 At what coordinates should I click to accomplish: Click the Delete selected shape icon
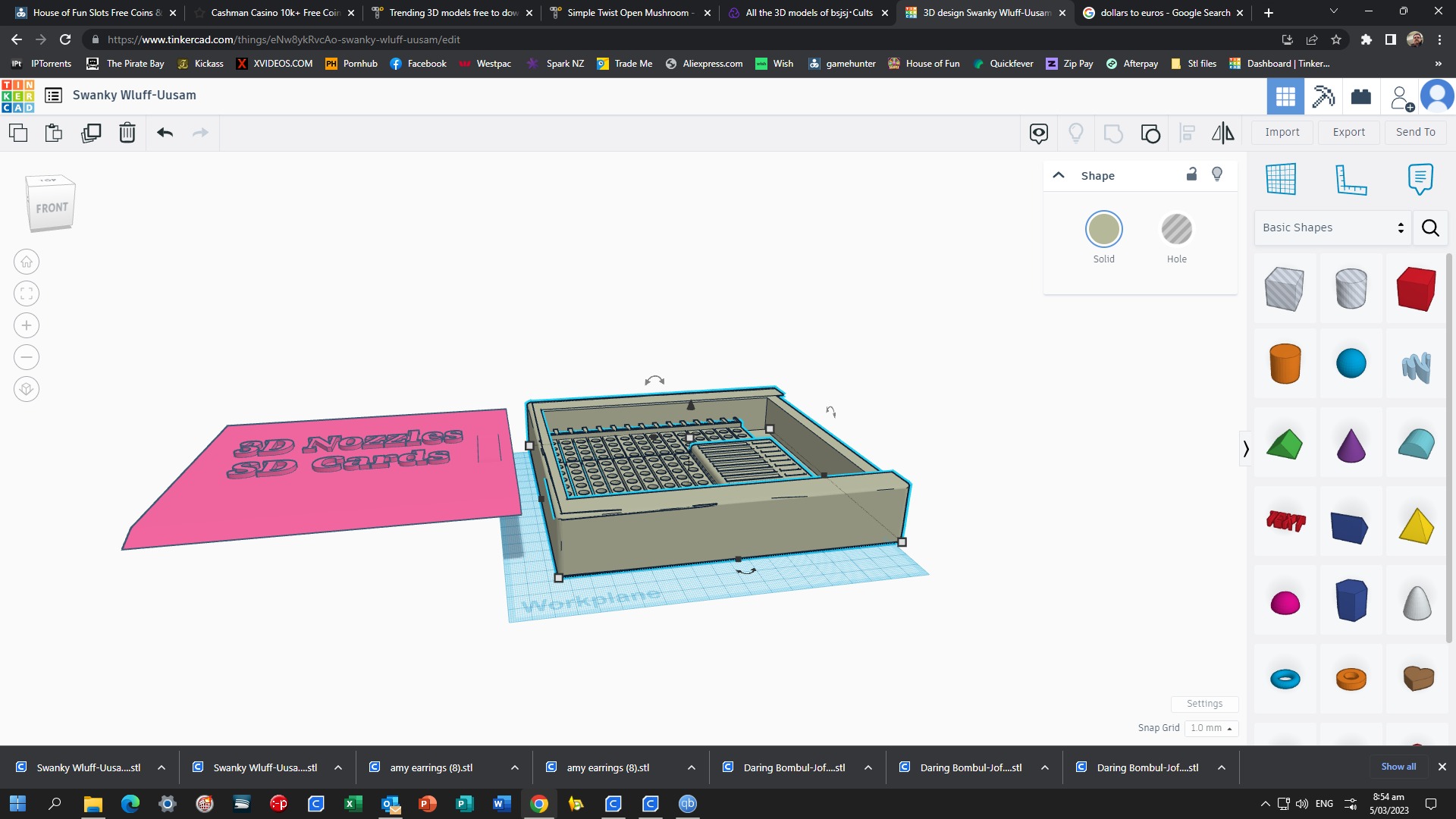tap(127, 131)
